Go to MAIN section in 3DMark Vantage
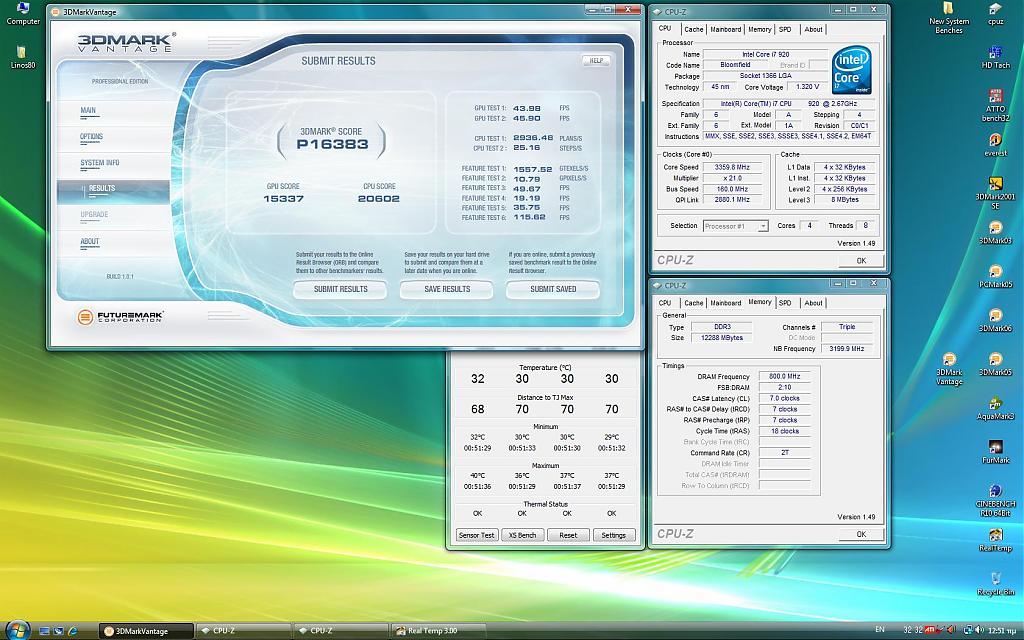 click(88, 110)
